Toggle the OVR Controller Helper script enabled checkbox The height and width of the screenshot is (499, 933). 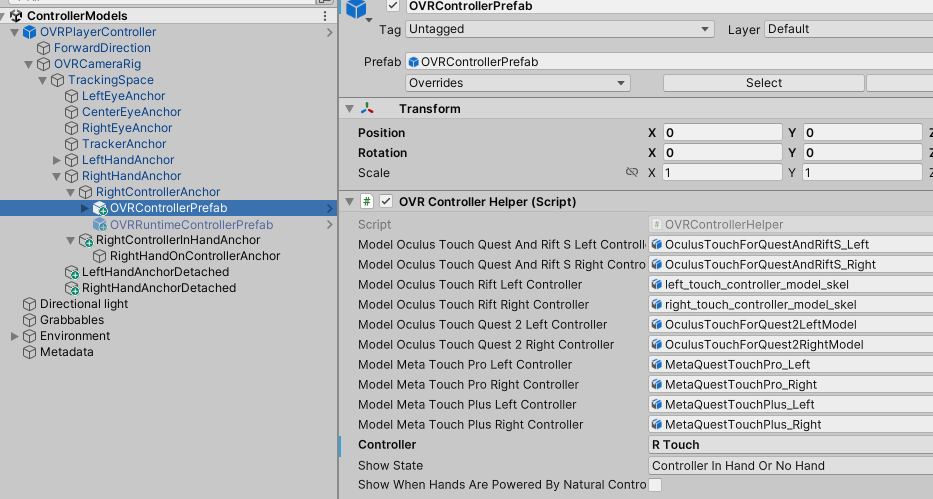[x=386, y=202]
